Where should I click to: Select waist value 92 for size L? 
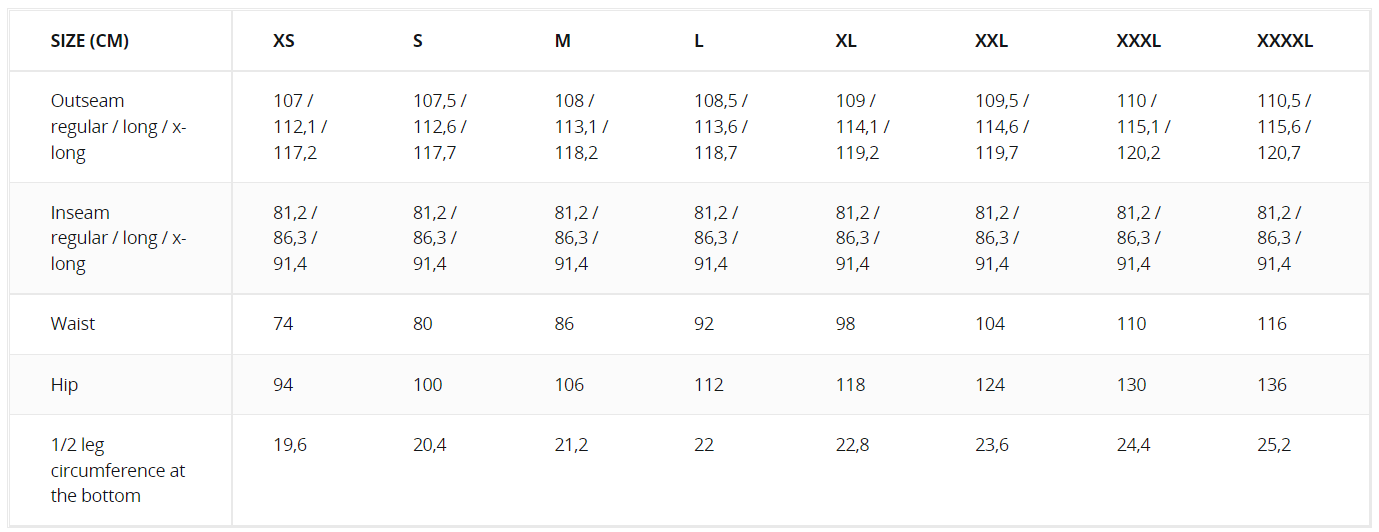pos(707,324)
